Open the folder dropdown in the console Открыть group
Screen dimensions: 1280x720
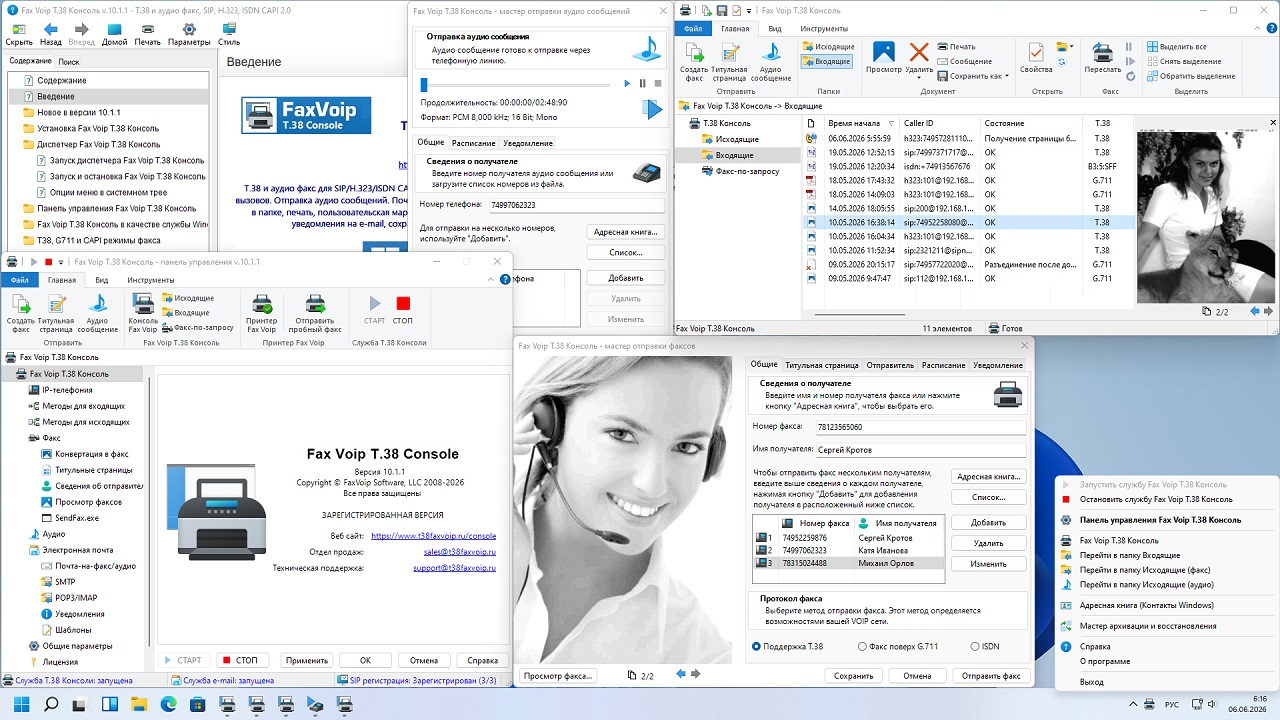point(1066,47)
